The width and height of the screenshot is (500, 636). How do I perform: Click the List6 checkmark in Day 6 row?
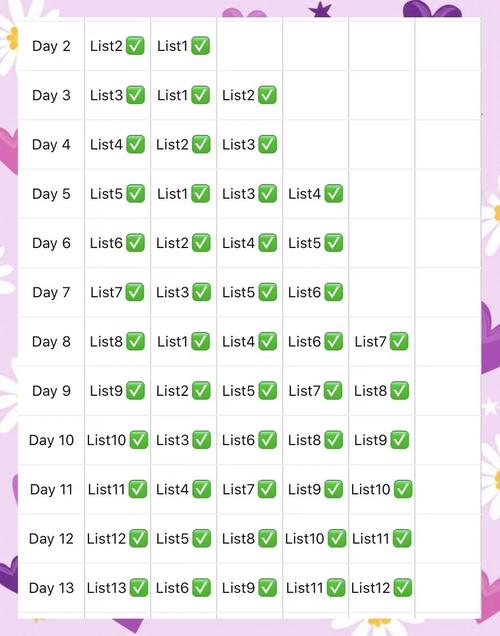pos(135,243)
